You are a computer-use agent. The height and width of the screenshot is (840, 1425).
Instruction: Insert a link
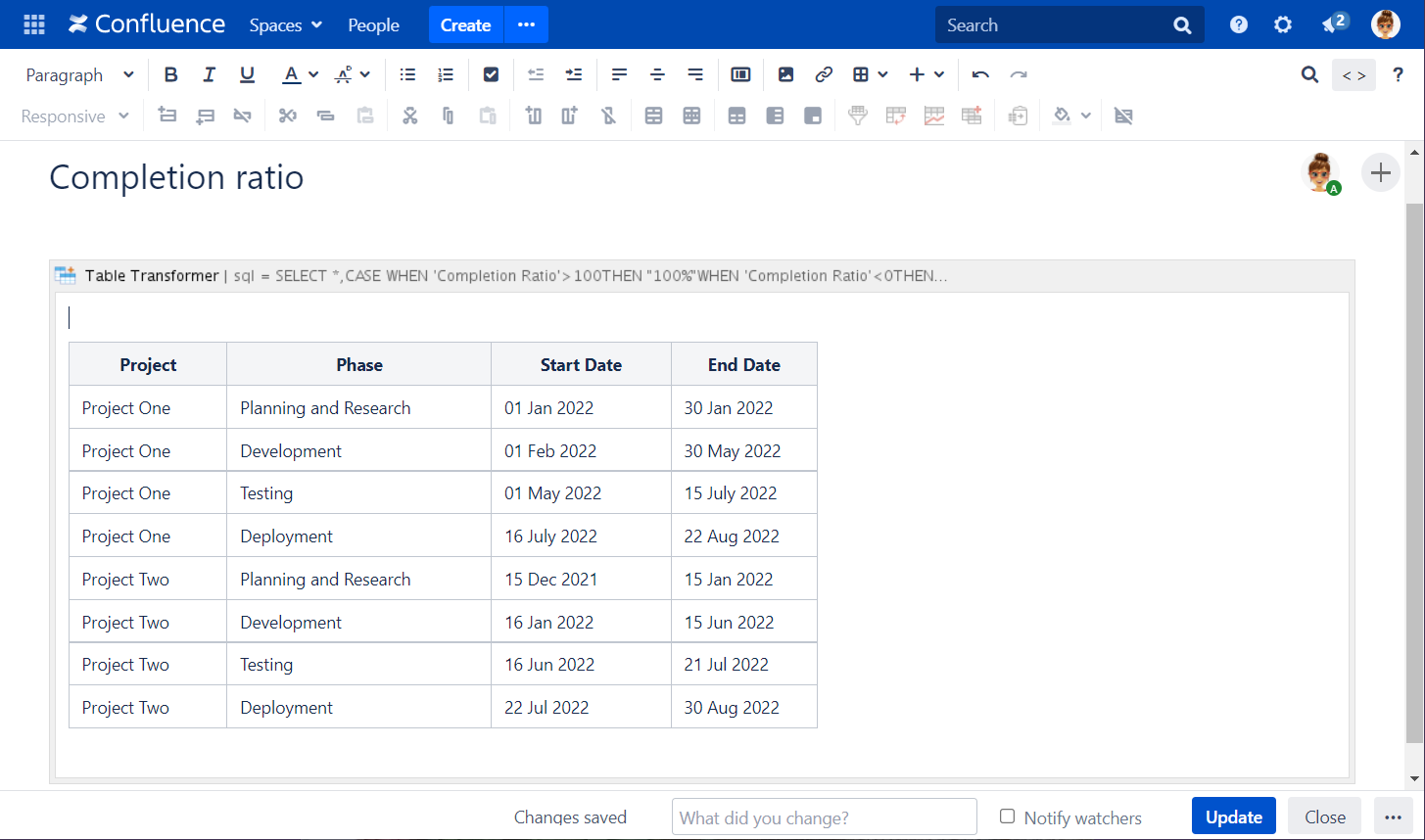pyautogui.click(x=824, y=74)
